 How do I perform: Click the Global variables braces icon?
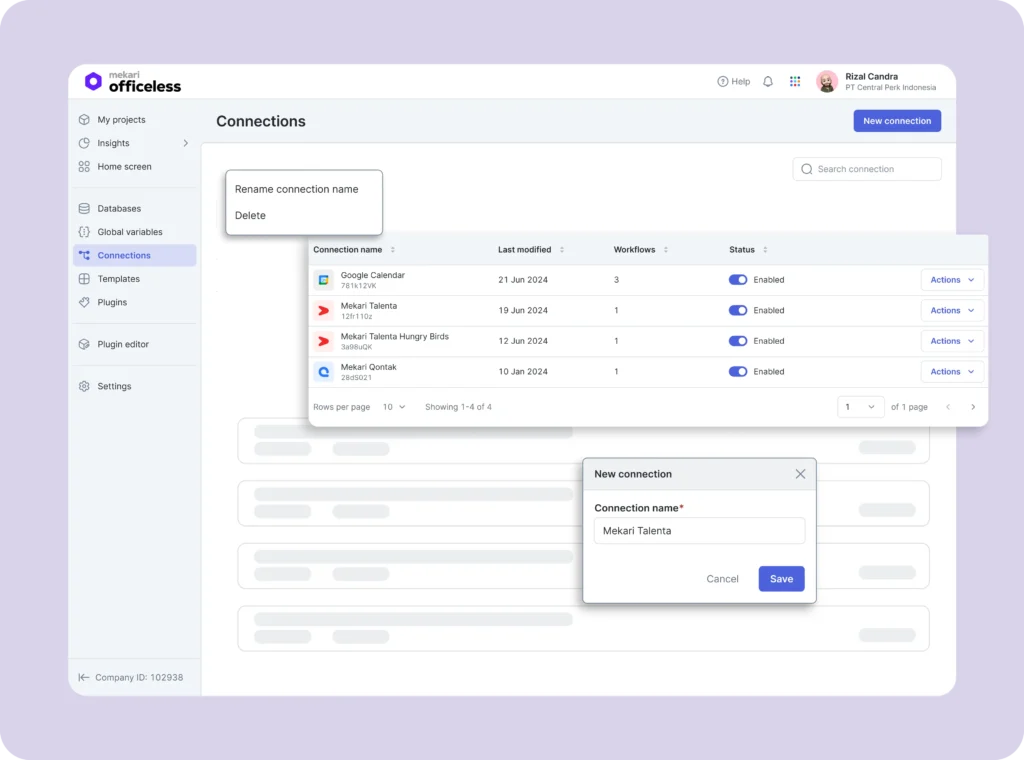[x=84, y=232]
